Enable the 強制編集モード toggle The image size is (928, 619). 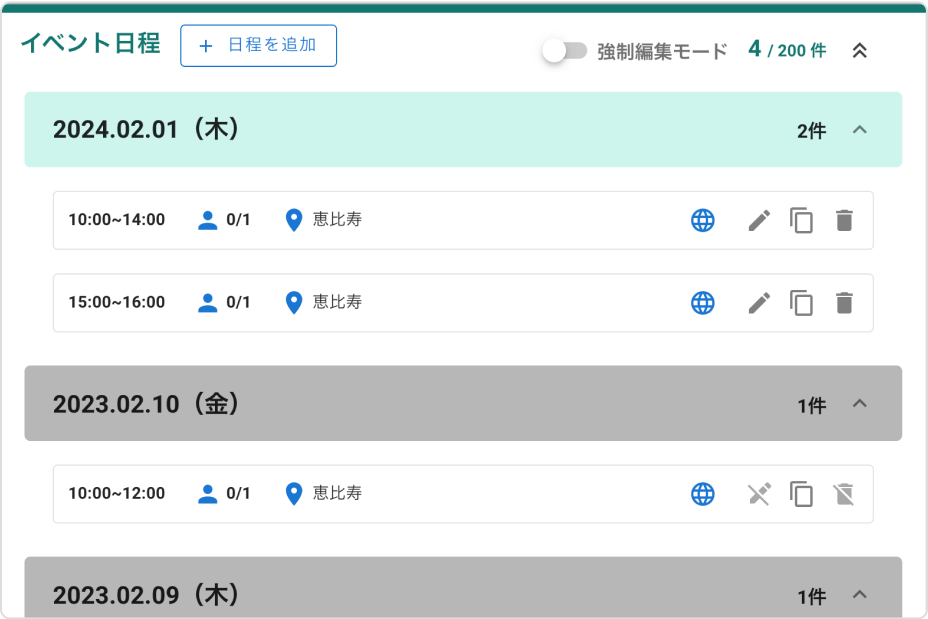(565, 50)
